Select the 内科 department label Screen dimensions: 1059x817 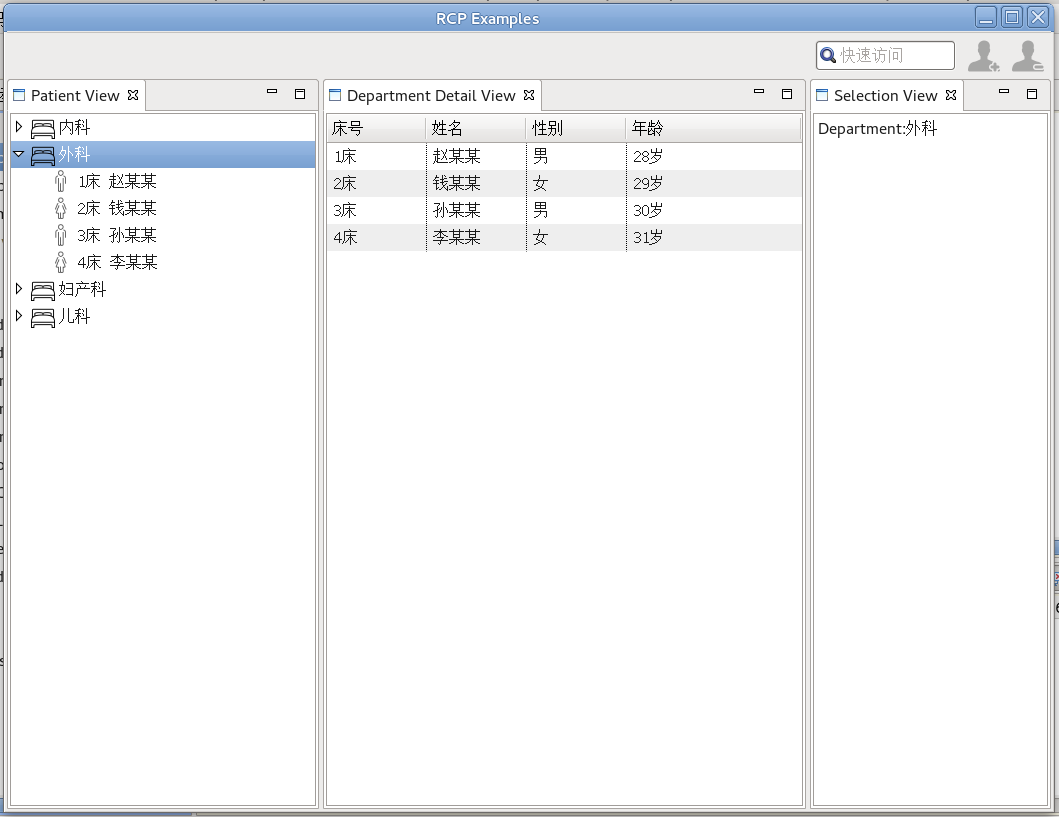[74, 128]
